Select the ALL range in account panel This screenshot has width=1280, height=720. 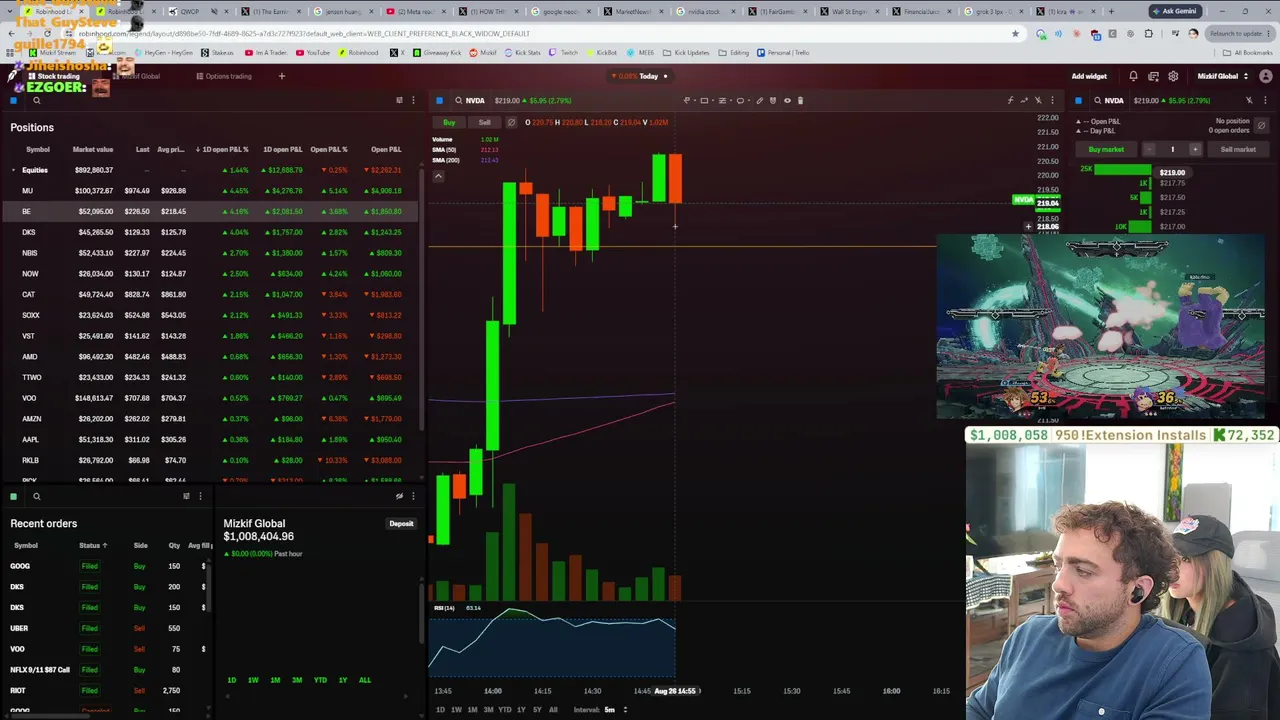tap(364, 680)
